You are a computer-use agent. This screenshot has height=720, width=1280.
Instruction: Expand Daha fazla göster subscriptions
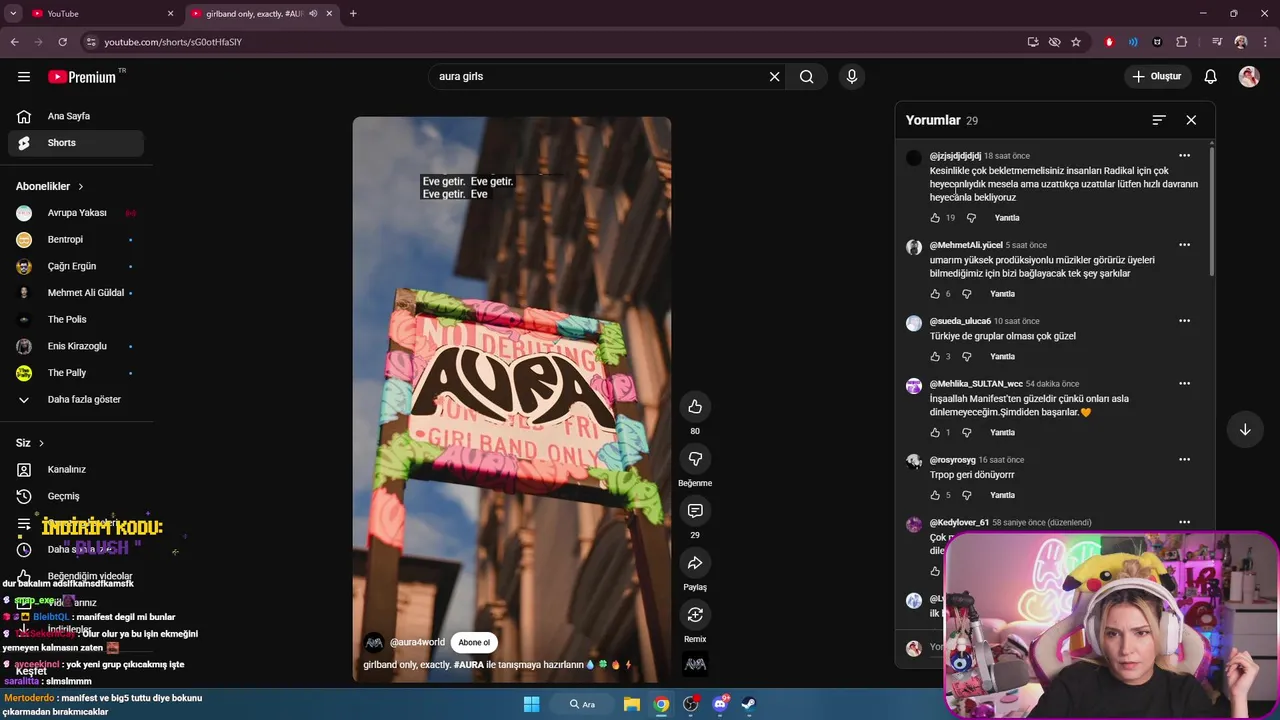pos(76,399)
